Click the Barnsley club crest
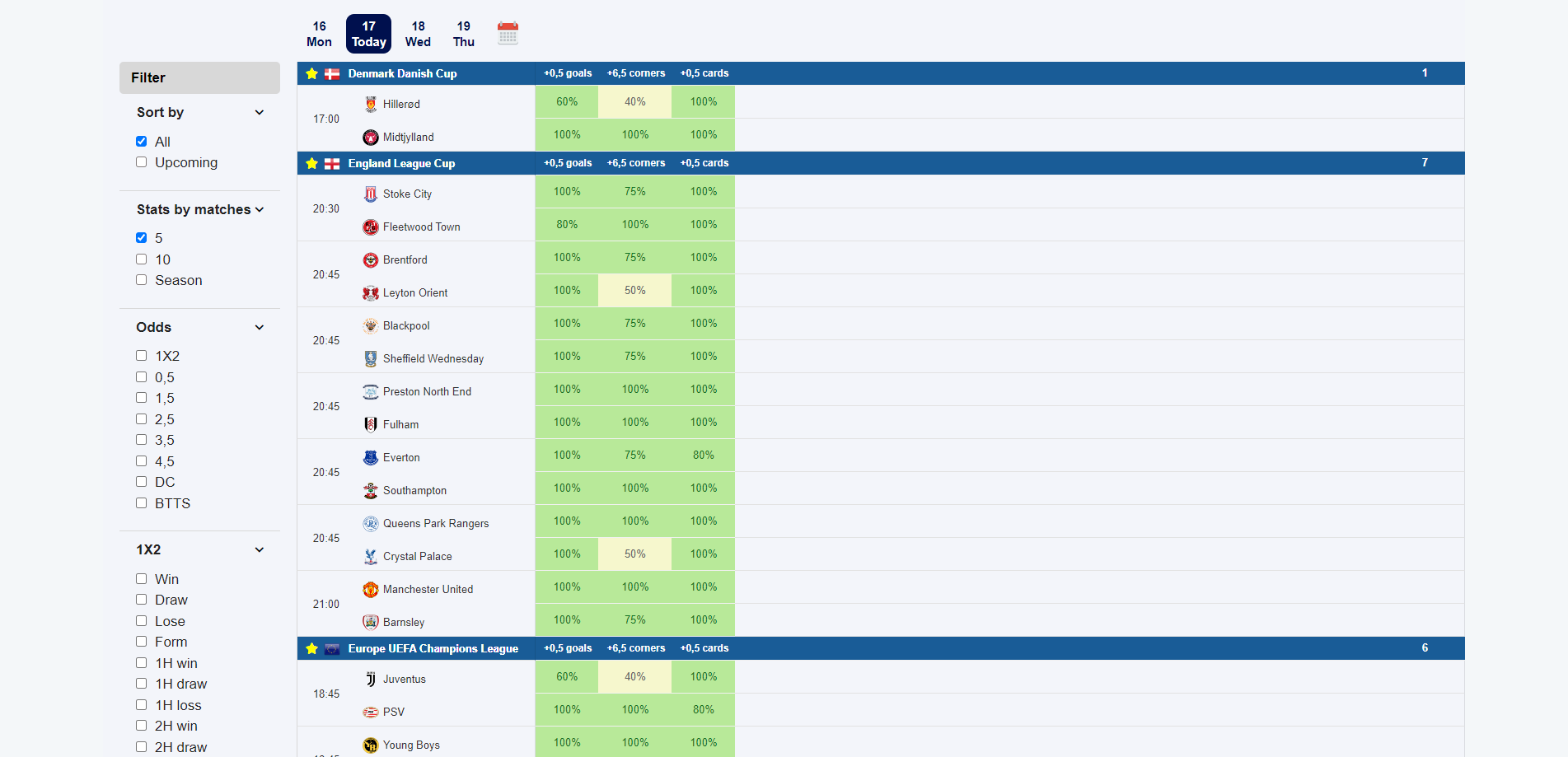 click(x=371, y=622)
